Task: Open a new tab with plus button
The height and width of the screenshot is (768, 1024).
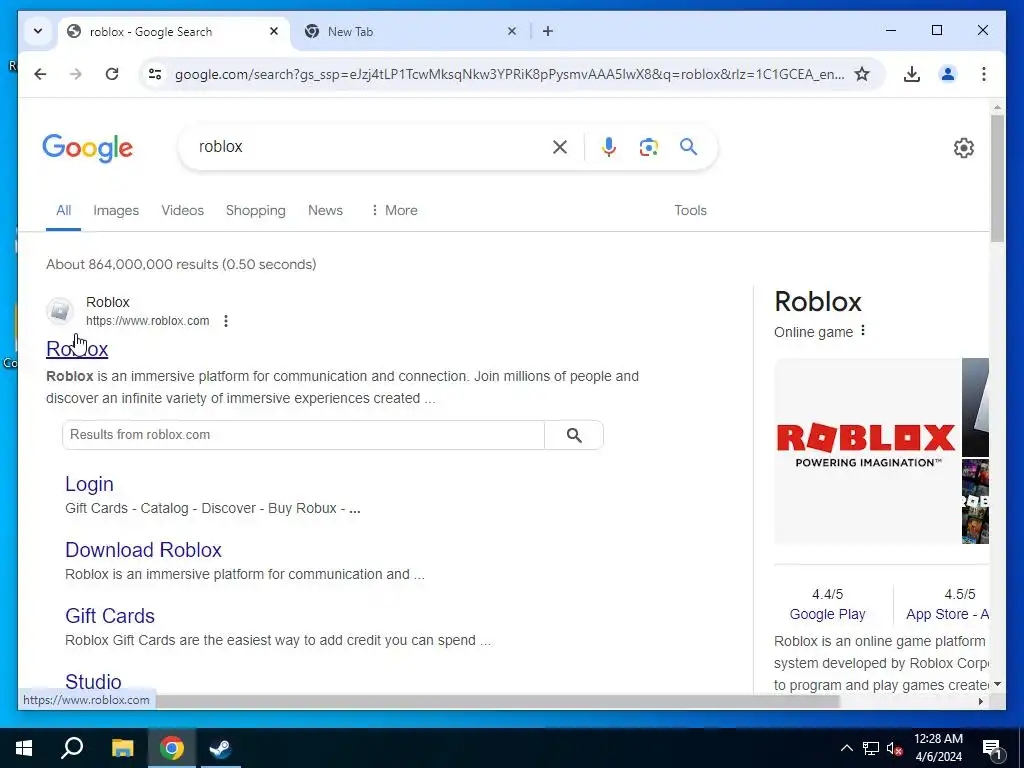Action: point(548,31)
